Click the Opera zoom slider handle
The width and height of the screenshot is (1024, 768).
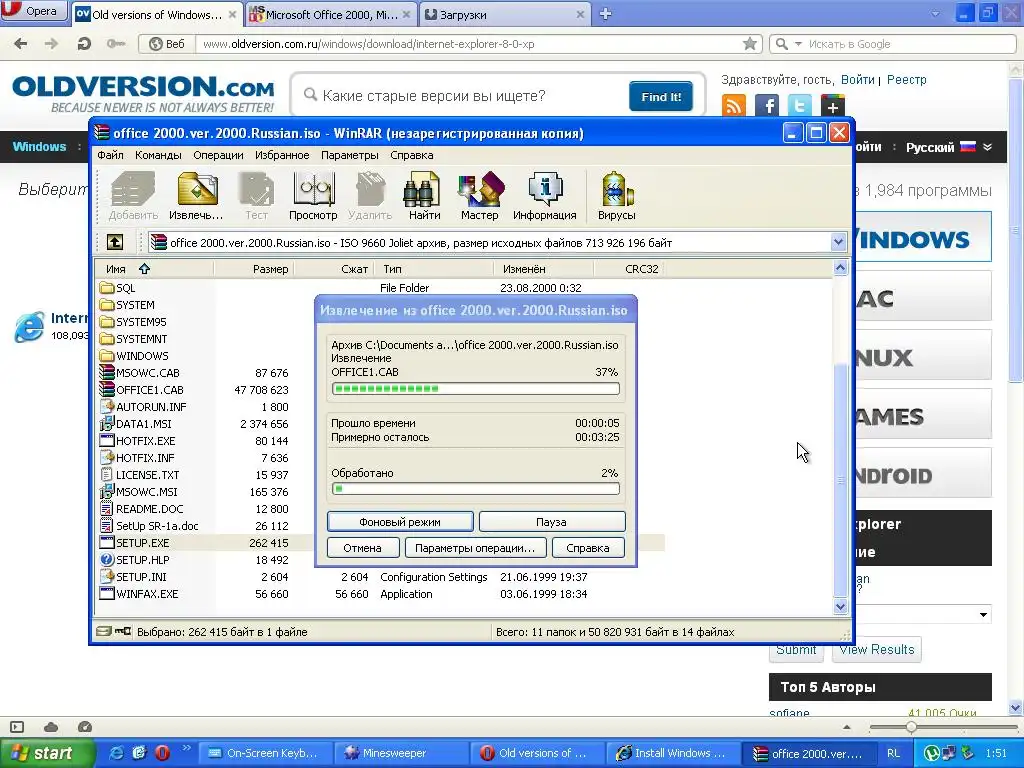click(911, 727)
